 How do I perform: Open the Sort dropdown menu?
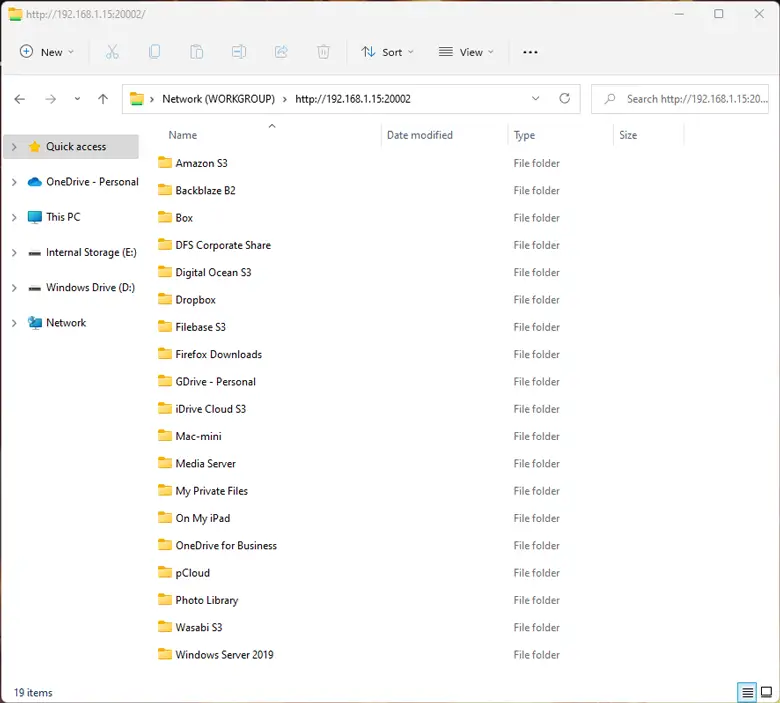387,52
